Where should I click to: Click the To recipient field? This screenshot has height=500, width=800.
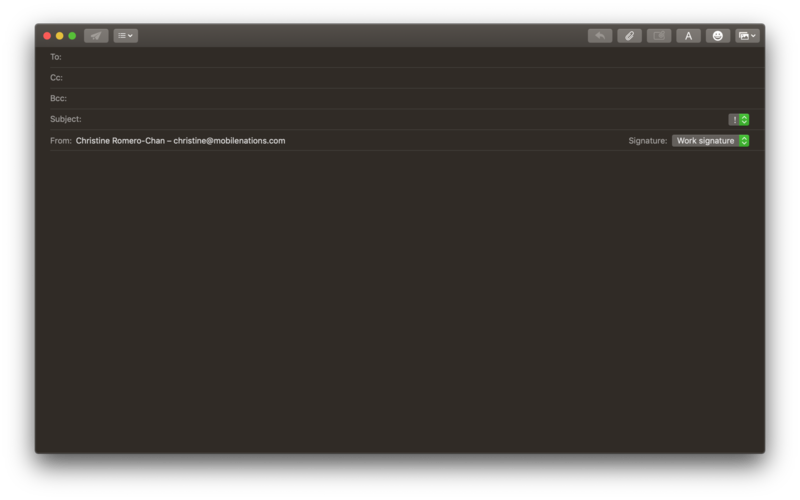coord(407,57)
